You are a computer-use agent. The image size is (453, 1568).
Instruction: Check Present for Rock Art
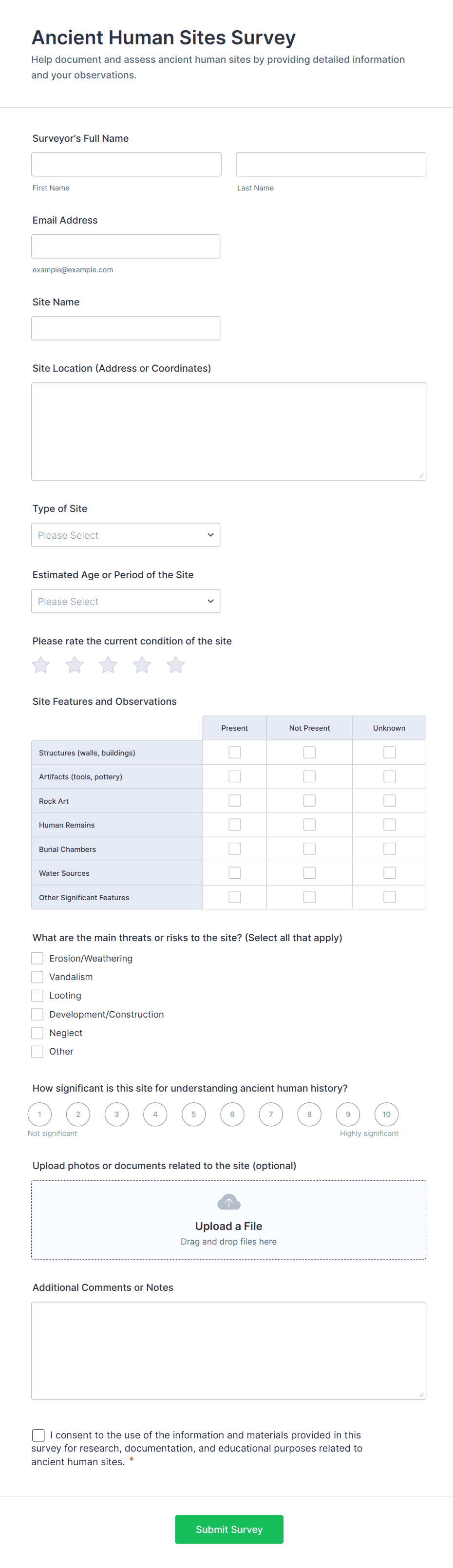pyautogui.click(x=234, y=800)
